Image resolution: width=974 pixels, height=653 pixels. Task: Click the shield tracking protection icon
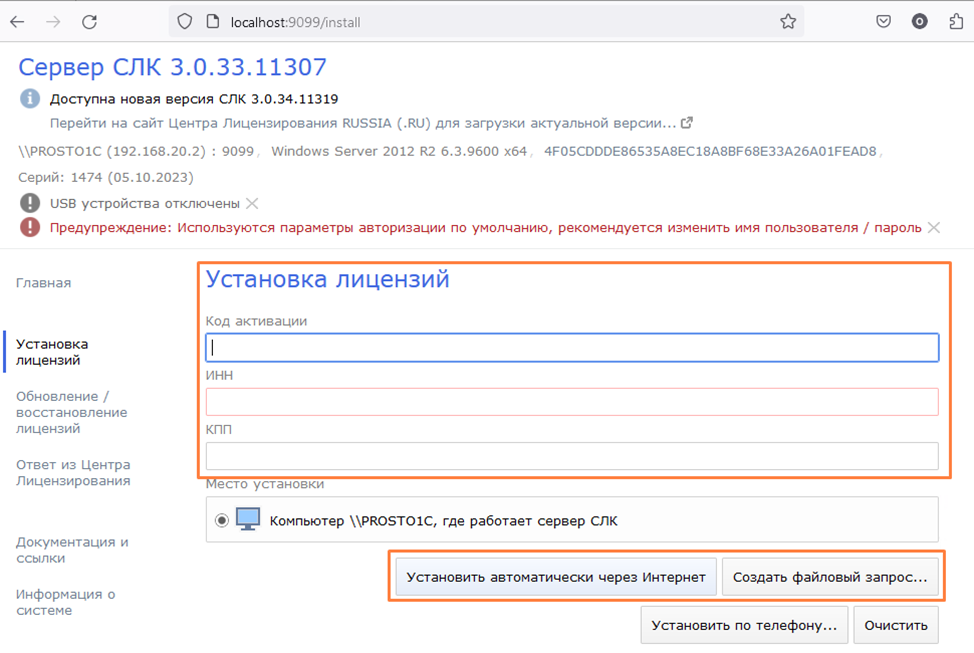point(184,21)
